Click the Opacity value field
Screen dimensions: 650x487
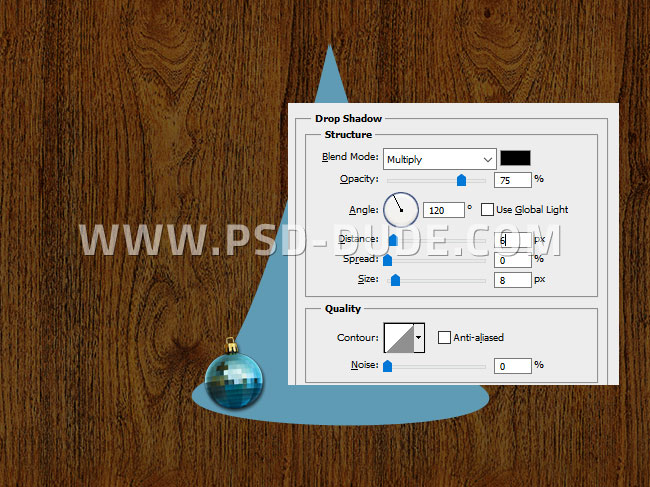pyautogui.click(x=512, y=180)
